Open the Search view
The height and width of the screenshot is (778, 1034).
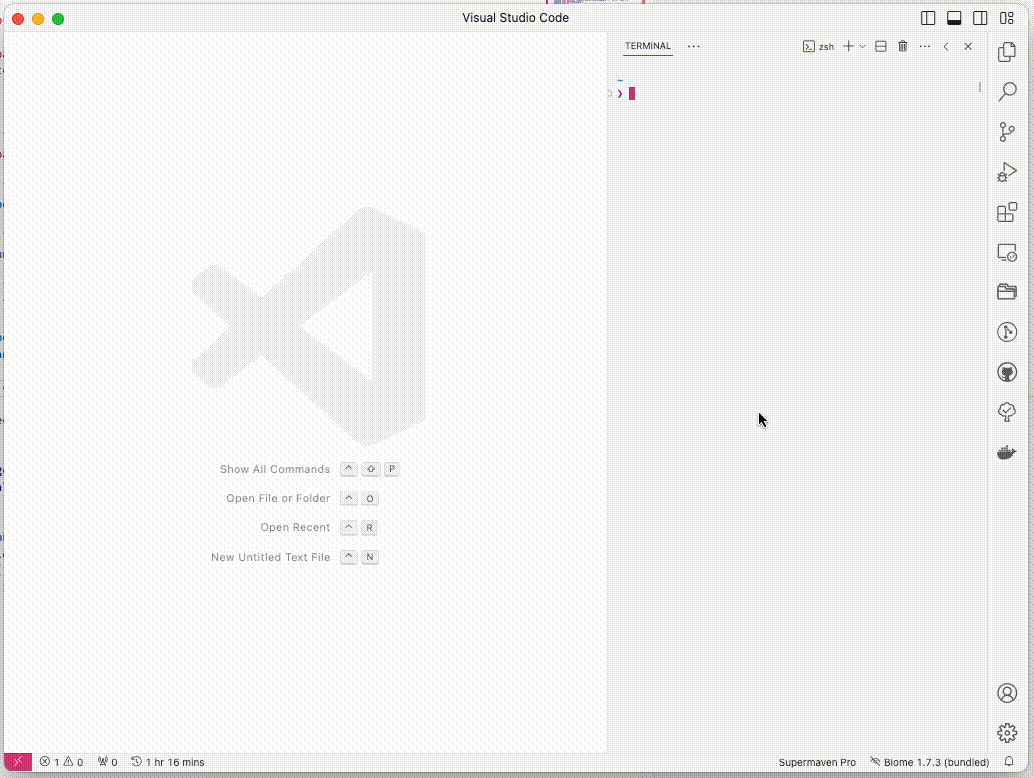pos(1007,91)
